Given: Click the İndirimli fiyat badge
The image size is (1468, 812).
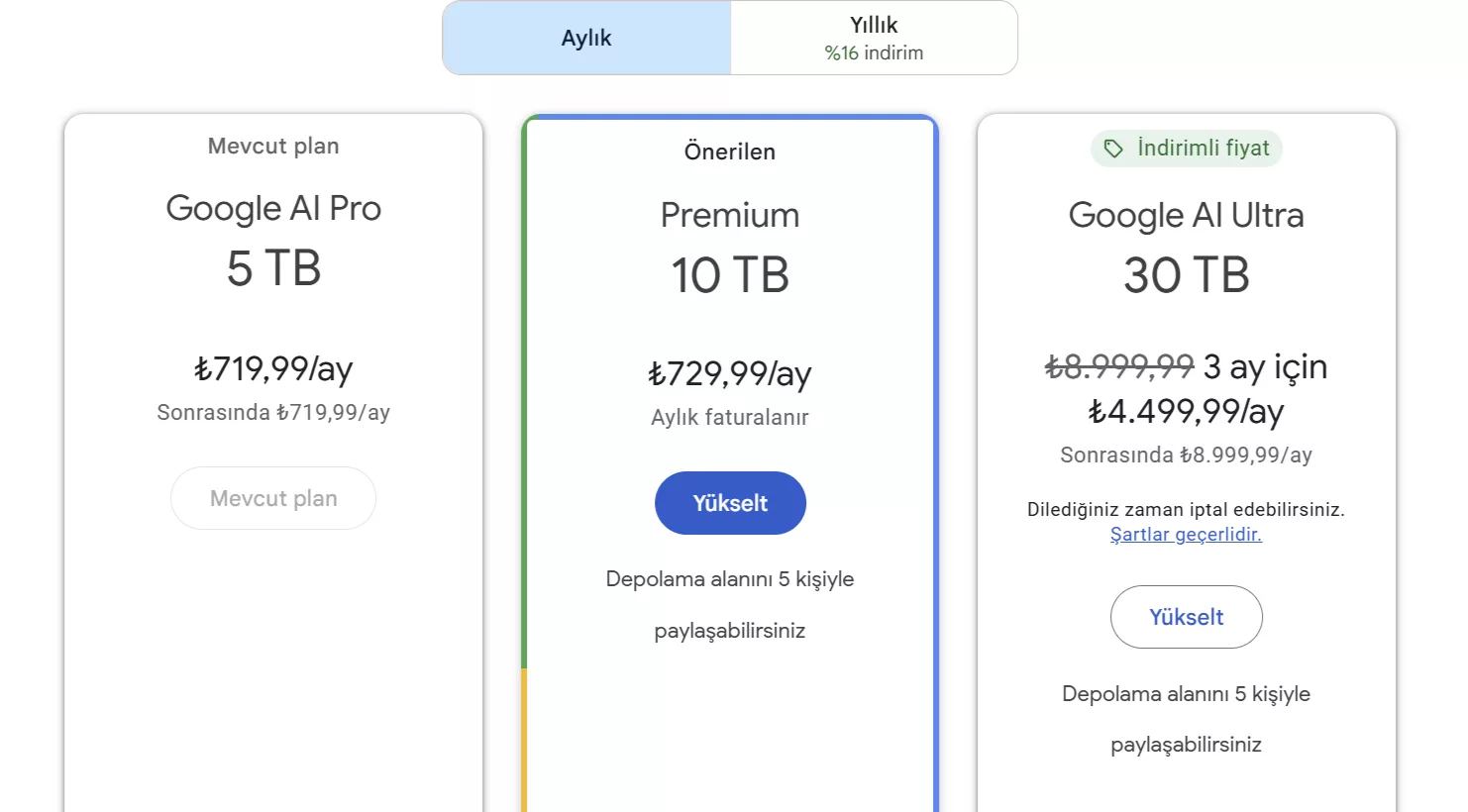Looking at the screenshot, I should (1186, 148).
